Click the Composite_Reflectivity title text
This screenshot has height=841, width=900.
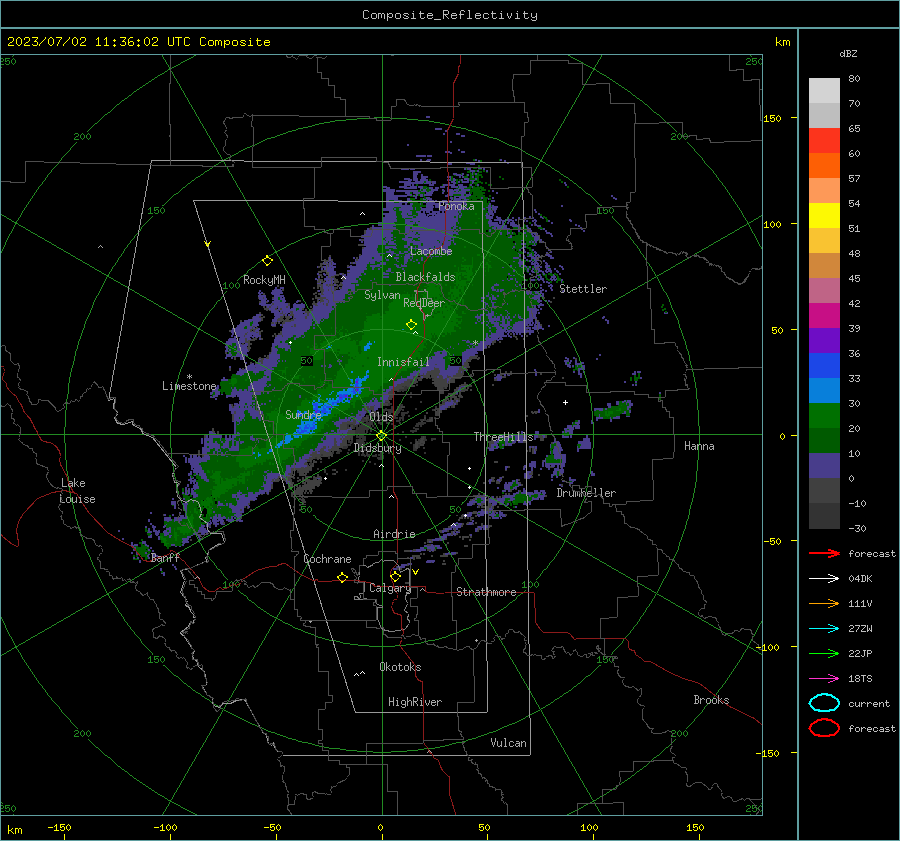click(x=450, y=15)
